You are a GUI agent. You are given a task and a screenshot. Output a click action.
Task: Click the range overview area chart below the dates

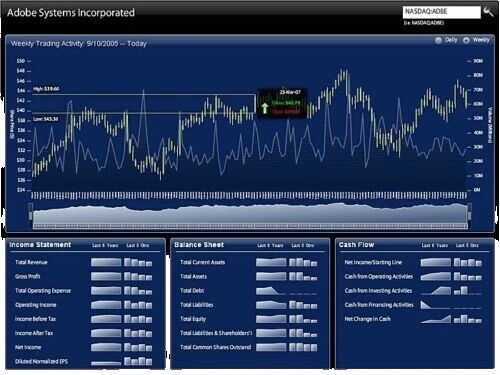click(x=250, y=215)
